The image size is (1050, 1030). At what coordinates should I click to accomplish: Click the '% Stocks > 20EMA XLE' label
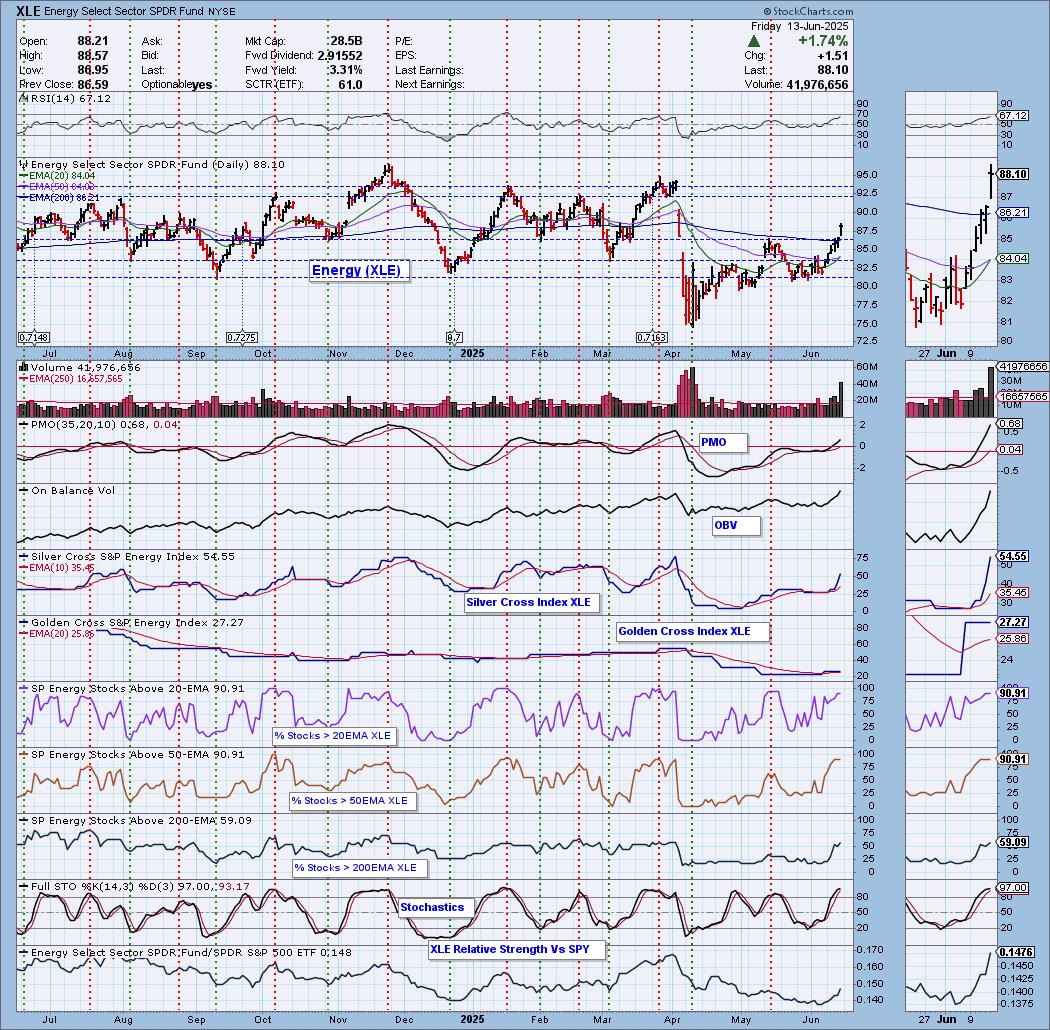click(335, 735)
